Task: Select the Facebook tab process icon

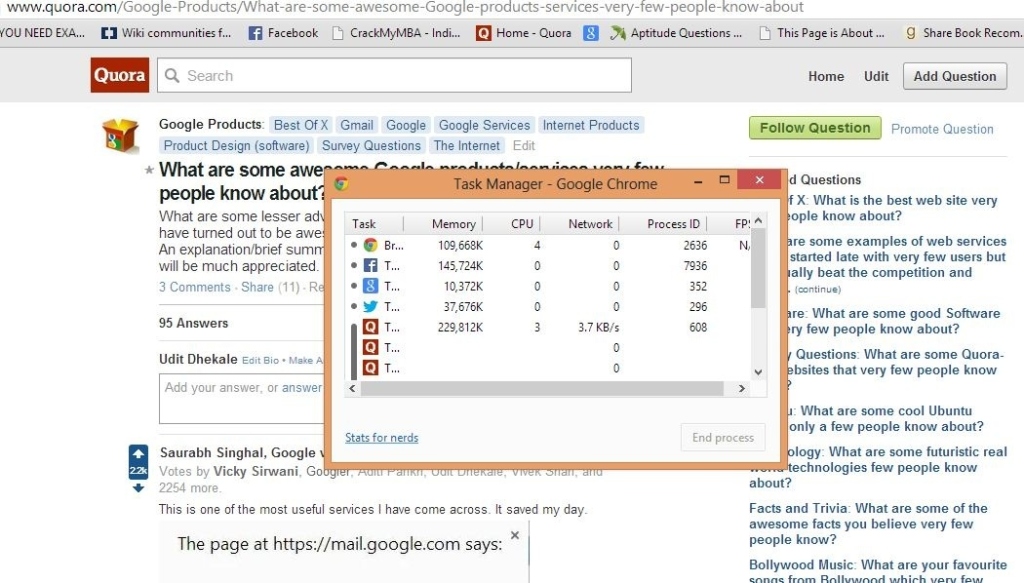Action: pyautogui.click(x=370, y=265)
